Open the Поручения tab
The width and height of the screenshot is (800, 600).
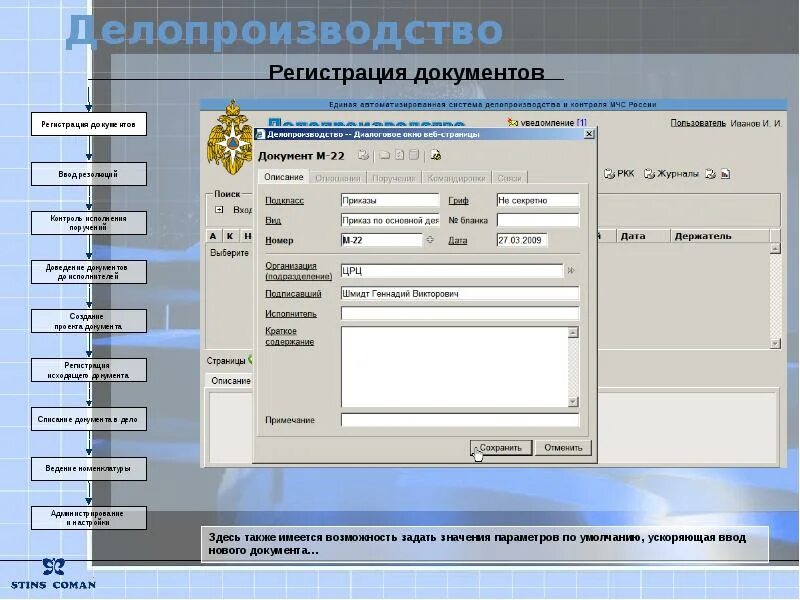[393, 178]
